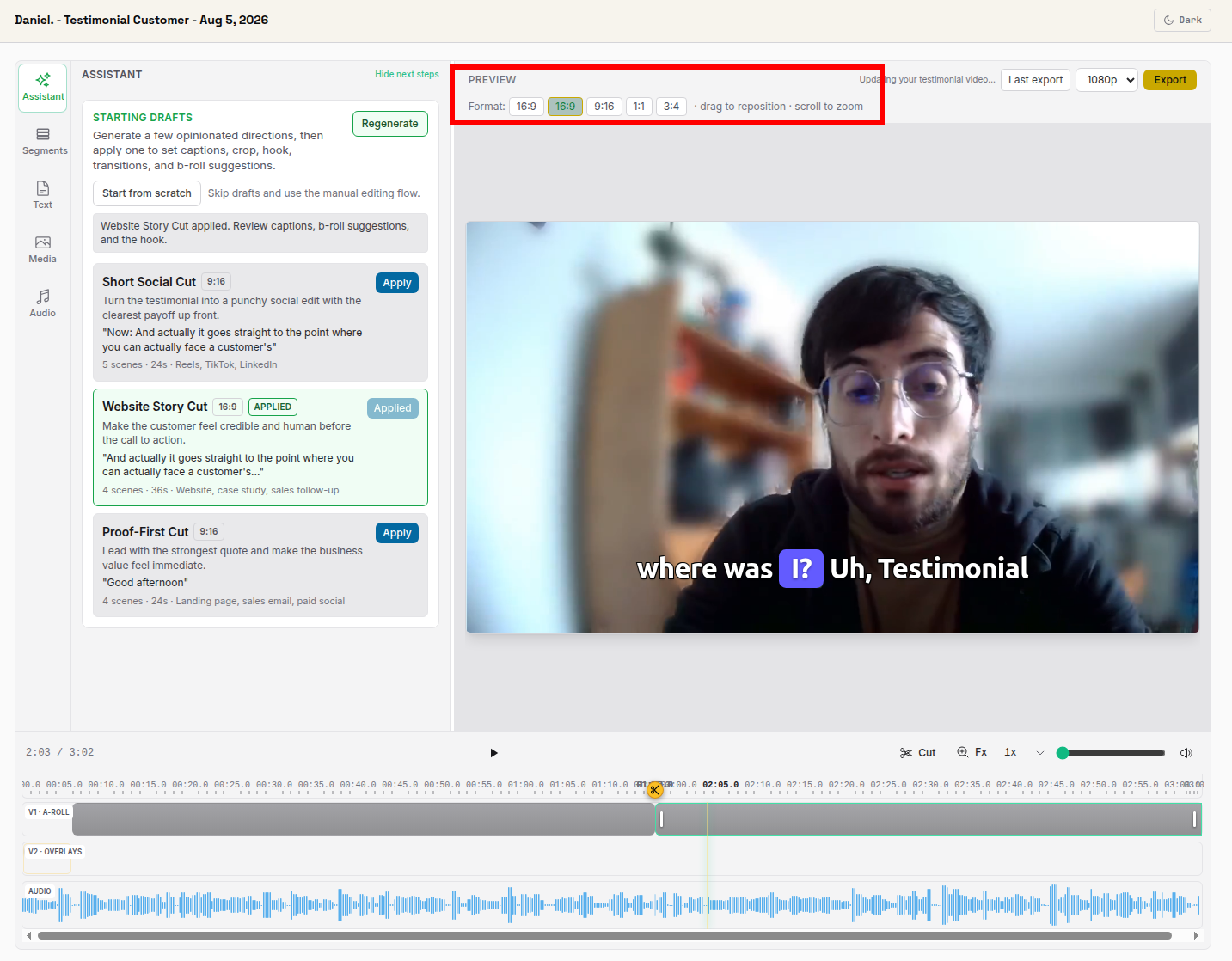Image resolution: width=1232 pixels, height=961 pixels.
Task: Mute audio with the speaker icon
Action: pyautogui.click(x=1186, y=753)
